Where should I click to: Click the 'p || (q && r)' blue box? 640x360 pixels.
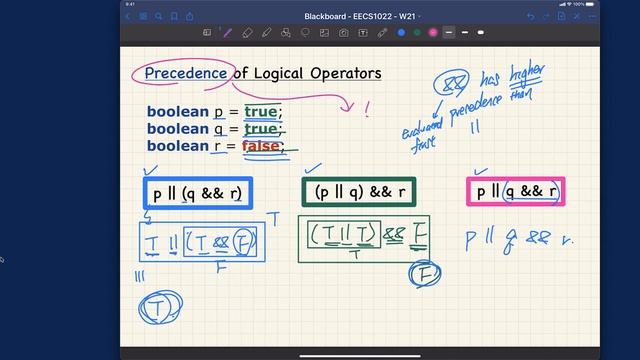click(198, 193)
